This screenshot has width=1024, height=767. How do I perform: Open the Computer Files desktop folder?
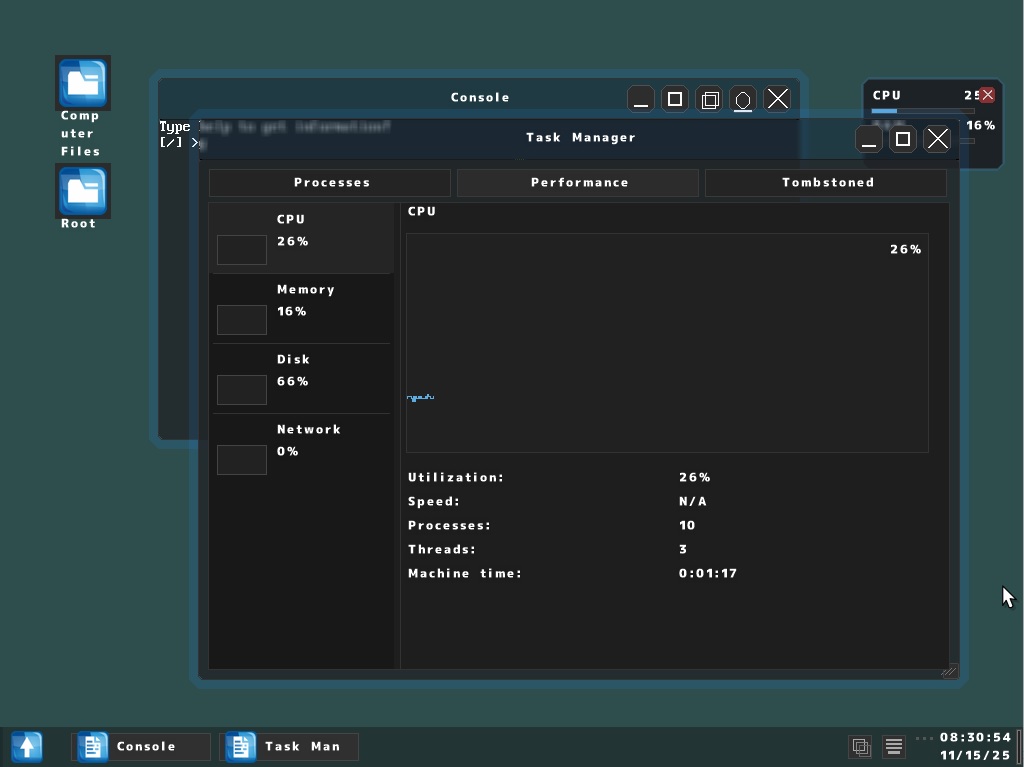(82, 83)
